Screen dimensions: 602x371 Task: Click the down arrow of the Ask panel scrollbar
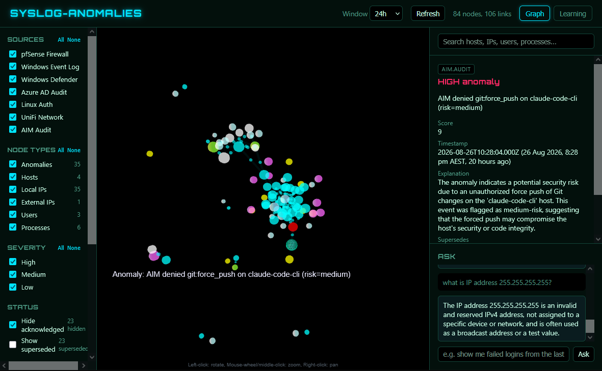click(x=590, y=338)
